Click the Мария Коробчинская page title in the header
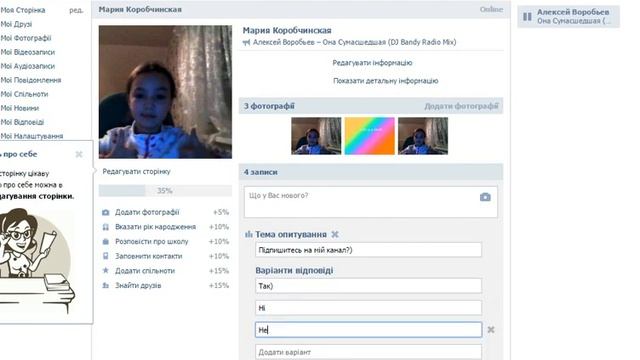 (140, 9)
